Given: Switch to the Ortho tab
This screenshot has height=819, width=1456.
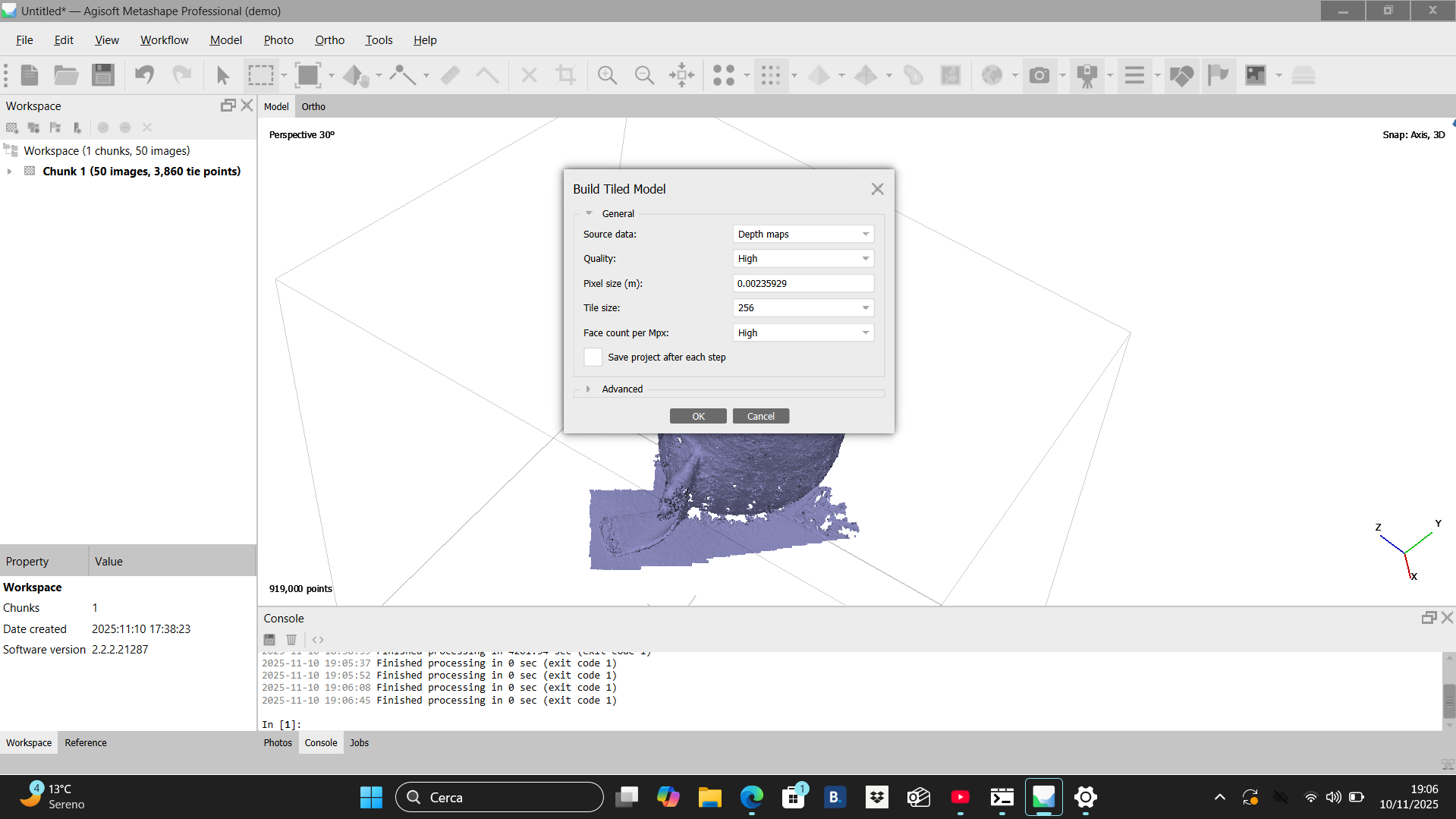Looking at the screenshot, I should (x=313, y=106).
